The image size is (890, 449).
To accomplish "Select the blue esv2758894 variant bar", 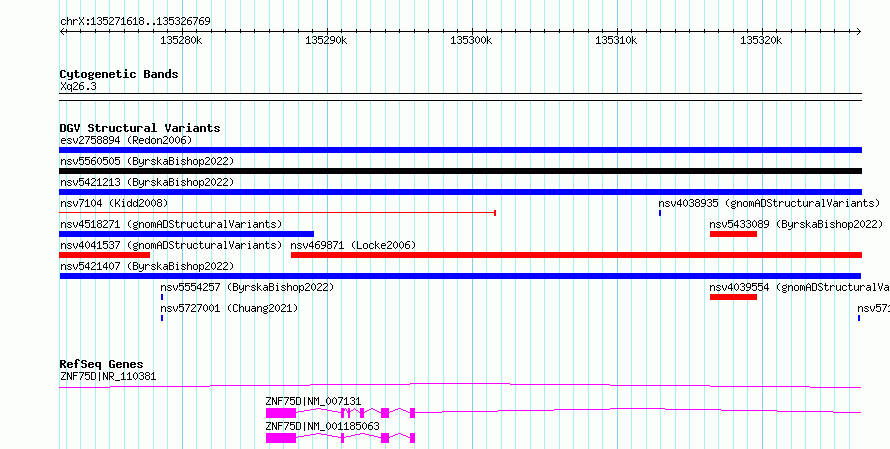I will coord(460,150).
